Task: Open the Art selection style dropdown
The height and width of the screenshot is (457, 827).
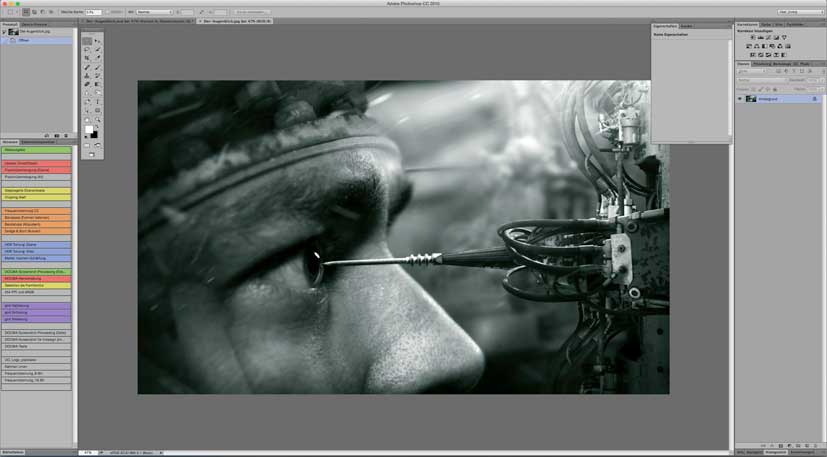Action: pos(155,12)
